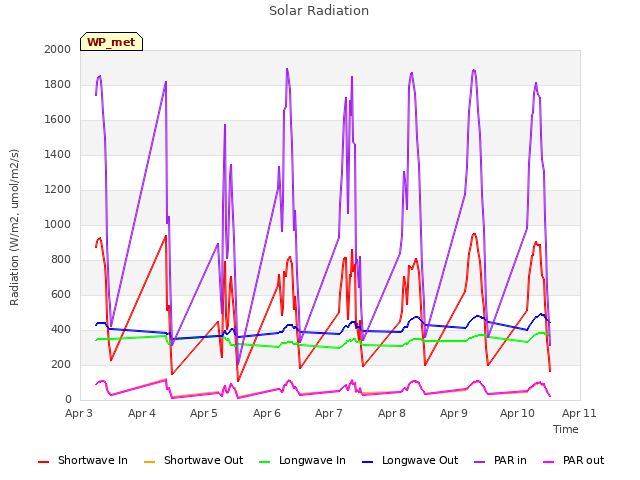Click the magenta PAR out legend swatch
The height and width of the screenshot is (480, 640).
coord(549,462)
